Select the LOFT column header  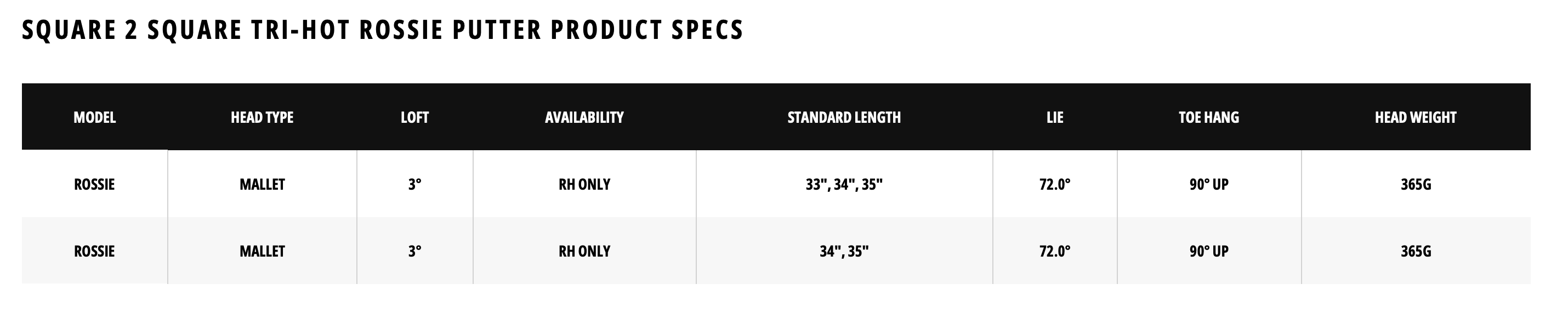[x=414, y=117]
